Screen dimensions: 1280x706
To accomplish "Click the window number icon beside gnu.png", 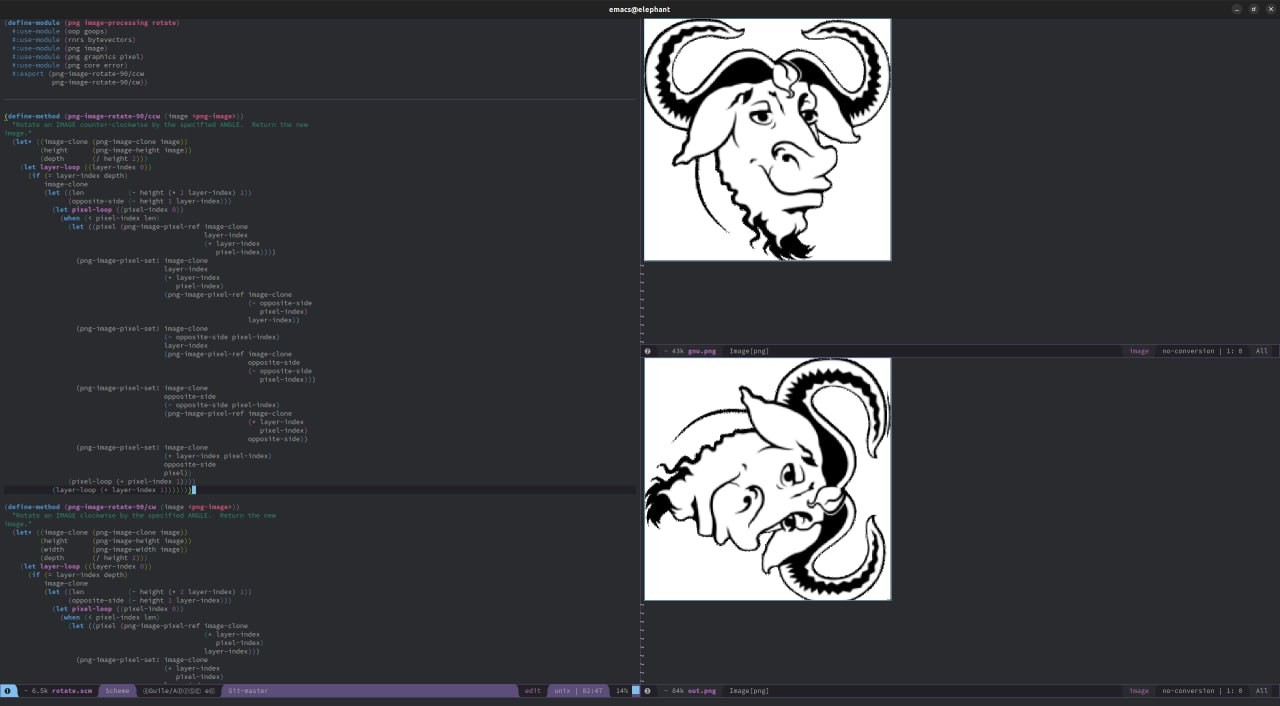I will click(x=648, y=351).
